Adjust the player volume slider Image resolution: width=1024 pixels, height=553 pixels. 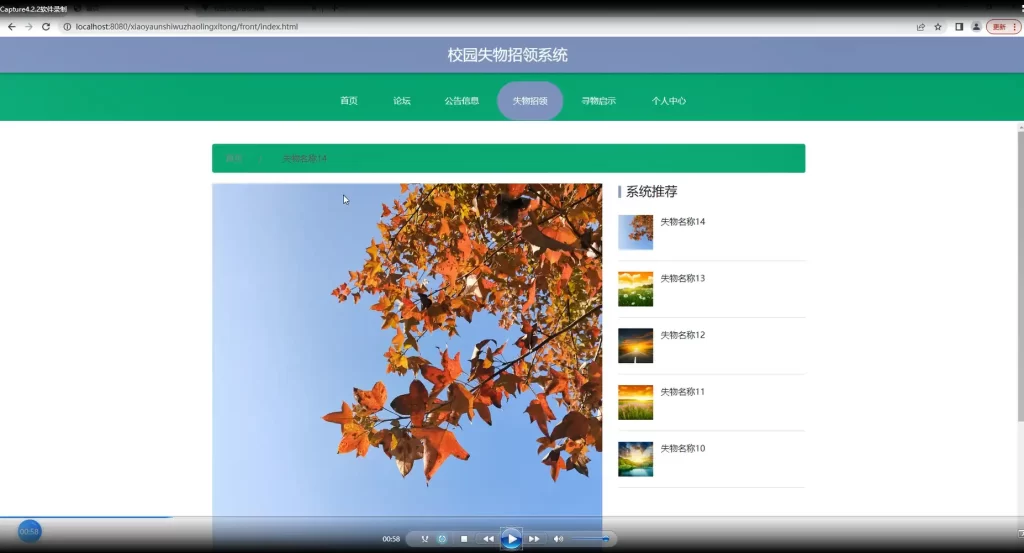tap(590, 539)
